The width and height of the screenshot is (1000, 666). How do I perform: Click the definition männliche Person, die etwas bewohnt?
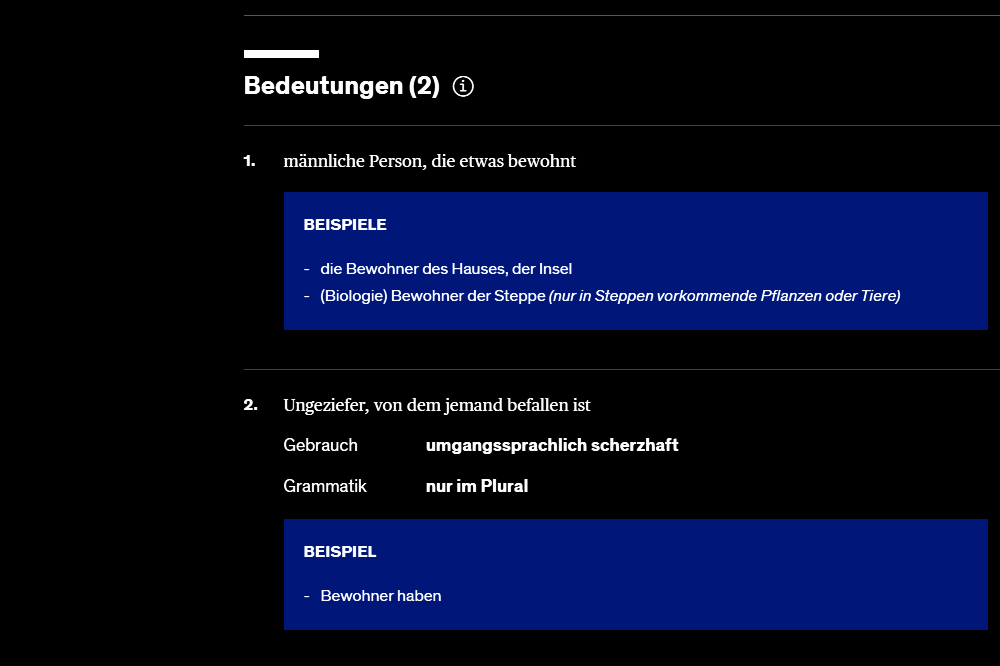tap(429, 161)
